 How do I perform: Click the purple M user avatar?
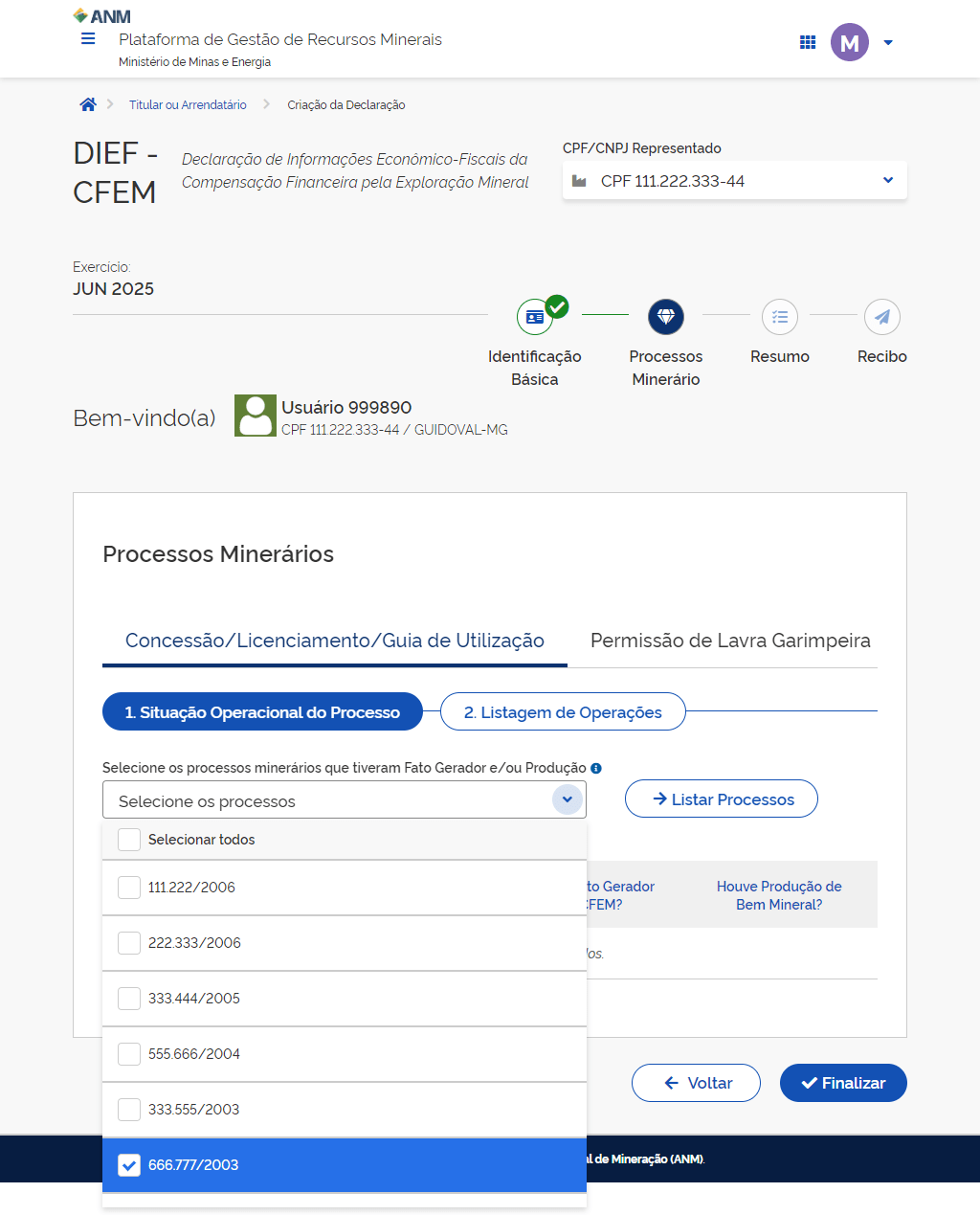click(x=849, y=42)
